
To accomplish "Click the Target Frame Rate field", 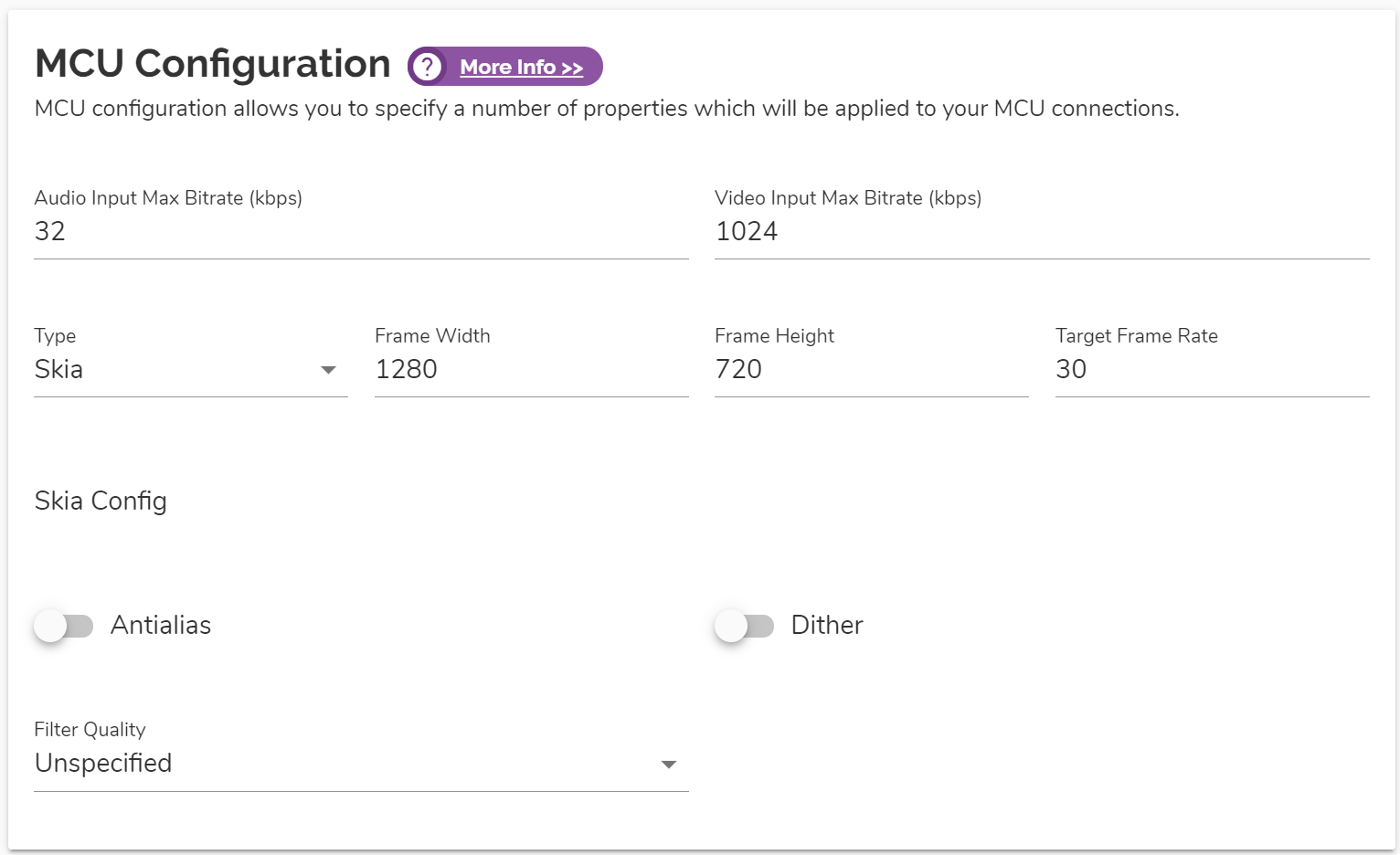I will coord(1213,370).
